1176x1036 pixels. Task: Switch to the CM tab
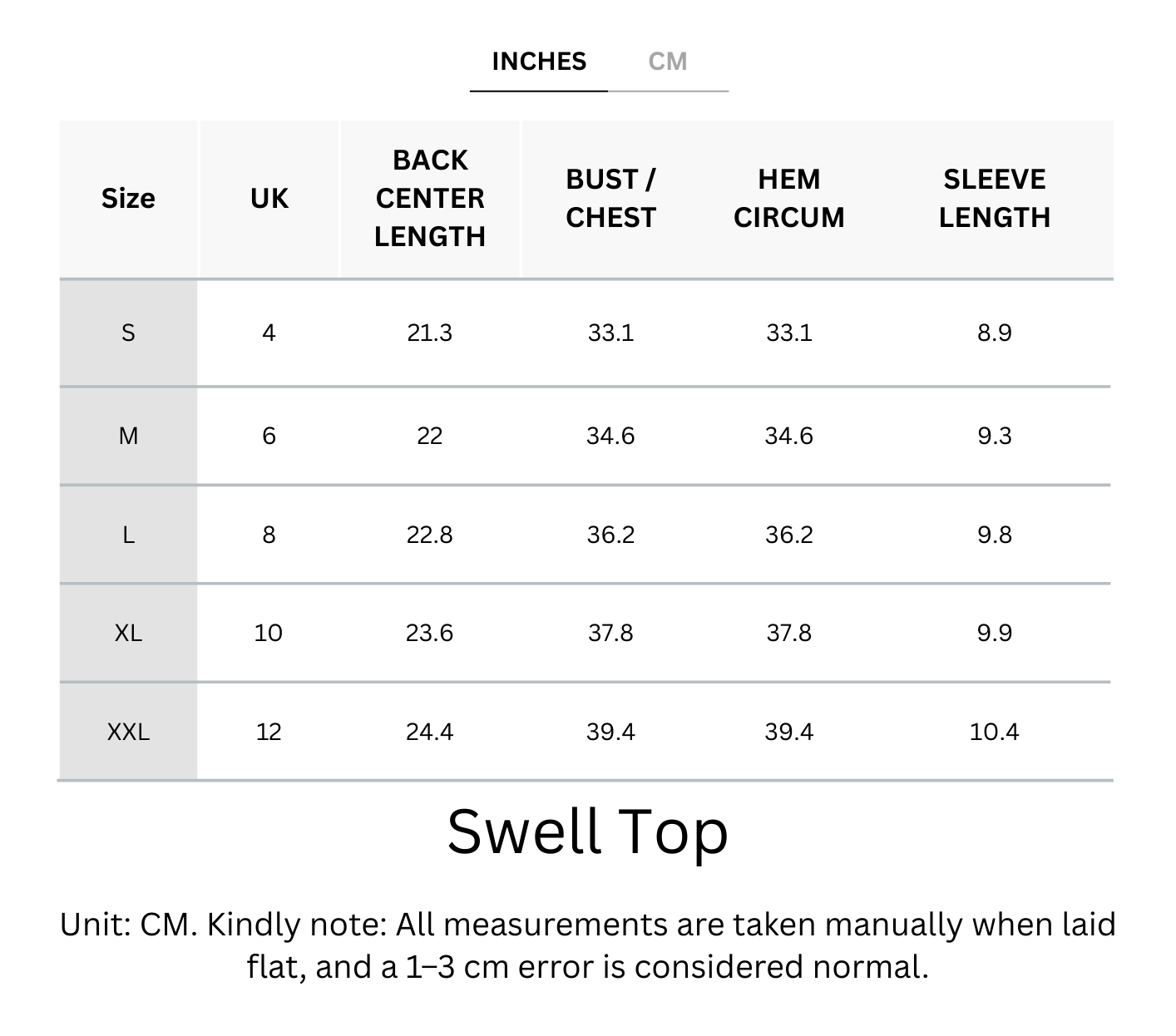click(668, 62)
